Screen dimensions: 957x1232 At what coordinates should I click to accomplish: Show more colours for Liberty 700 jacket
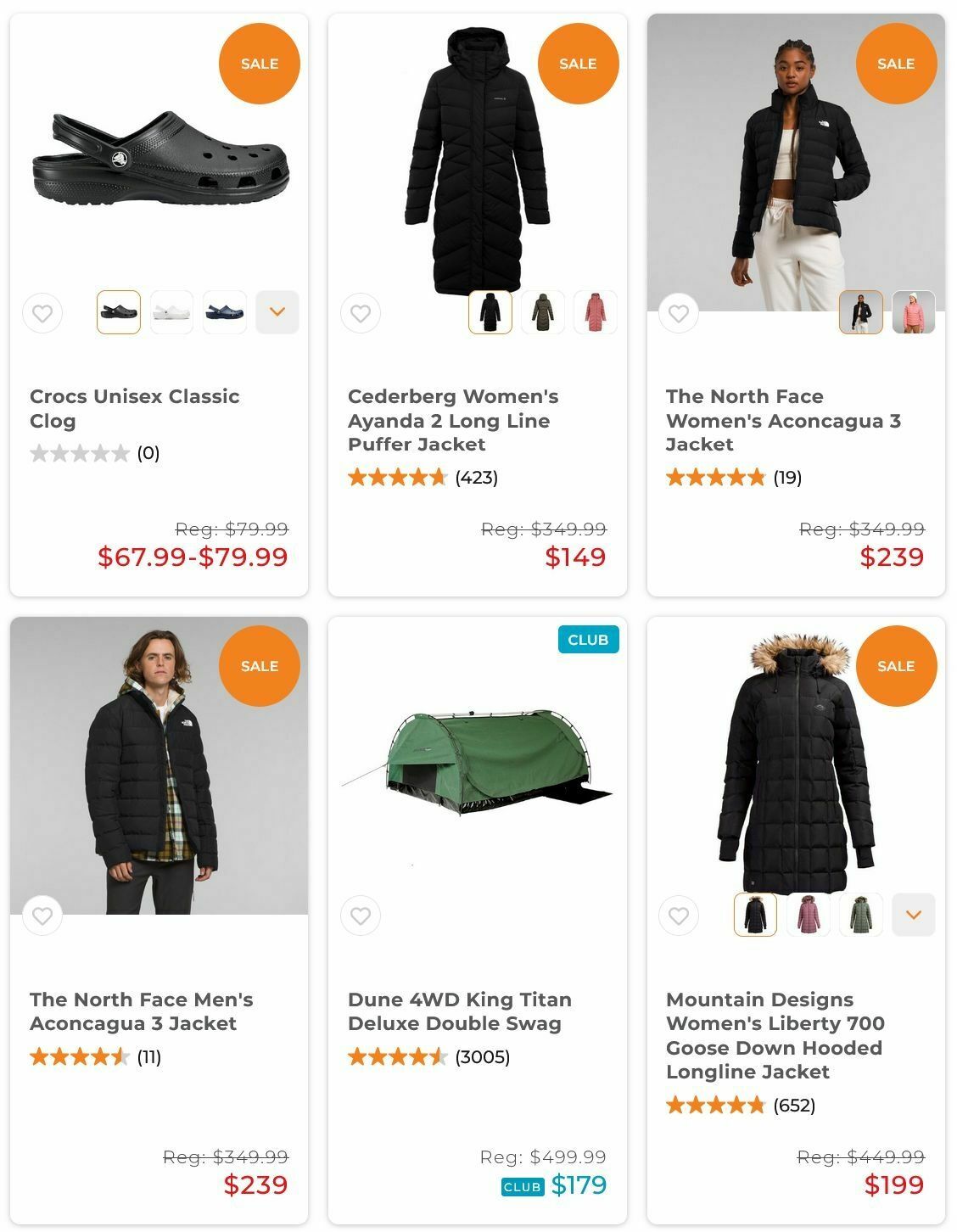(x=914, y=915)
